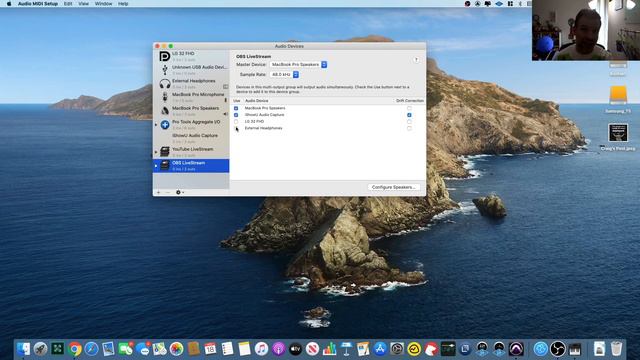Open the Apple menu

pos(9,4)
